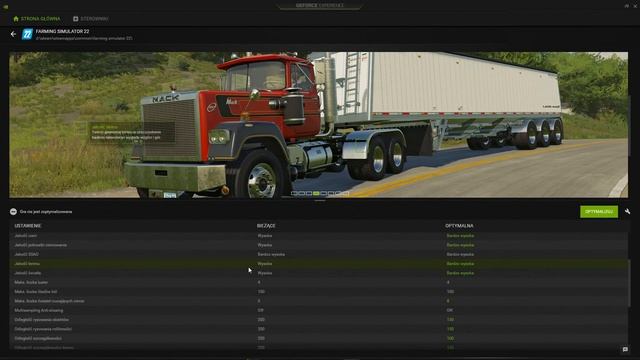This screenshot has width=640, height=360.
Task: Click optimal value Bardzo wysoka for Jakość cieni
Action: 460,236
